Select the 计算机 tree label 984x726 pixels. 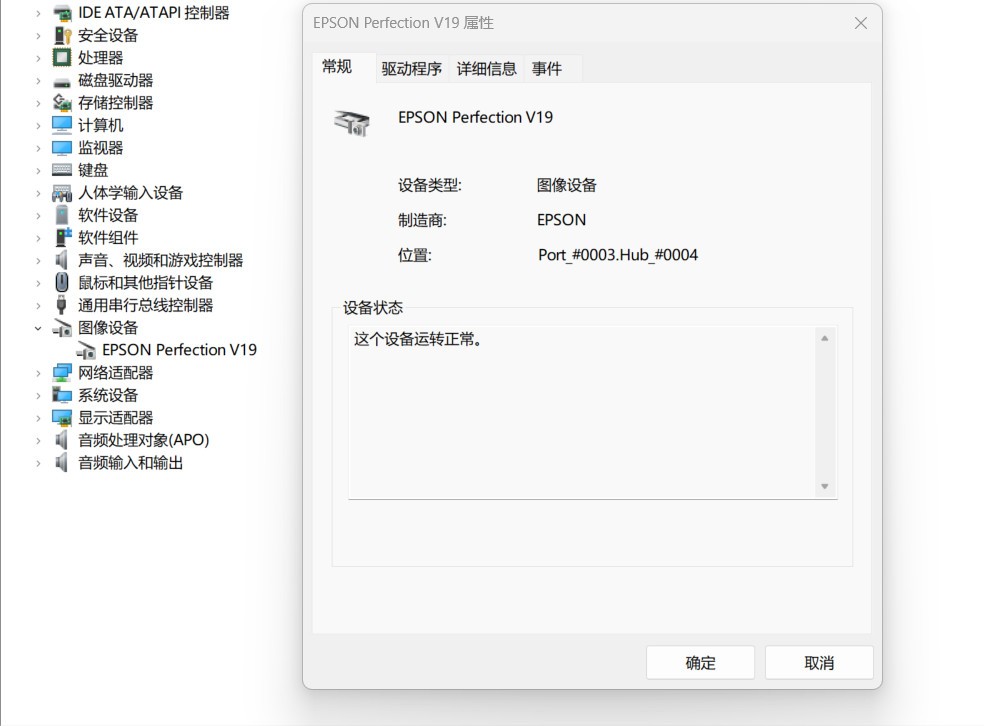pyautogui.click(x=100, y=125)
